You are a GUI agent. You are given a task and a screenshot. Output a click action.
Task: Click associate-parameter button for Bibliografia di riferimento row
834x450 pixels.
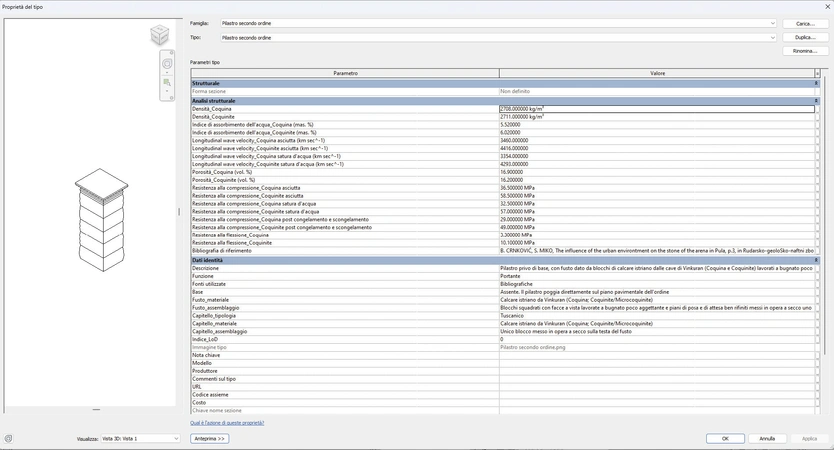pyautogui.click(x=817, y=251)
